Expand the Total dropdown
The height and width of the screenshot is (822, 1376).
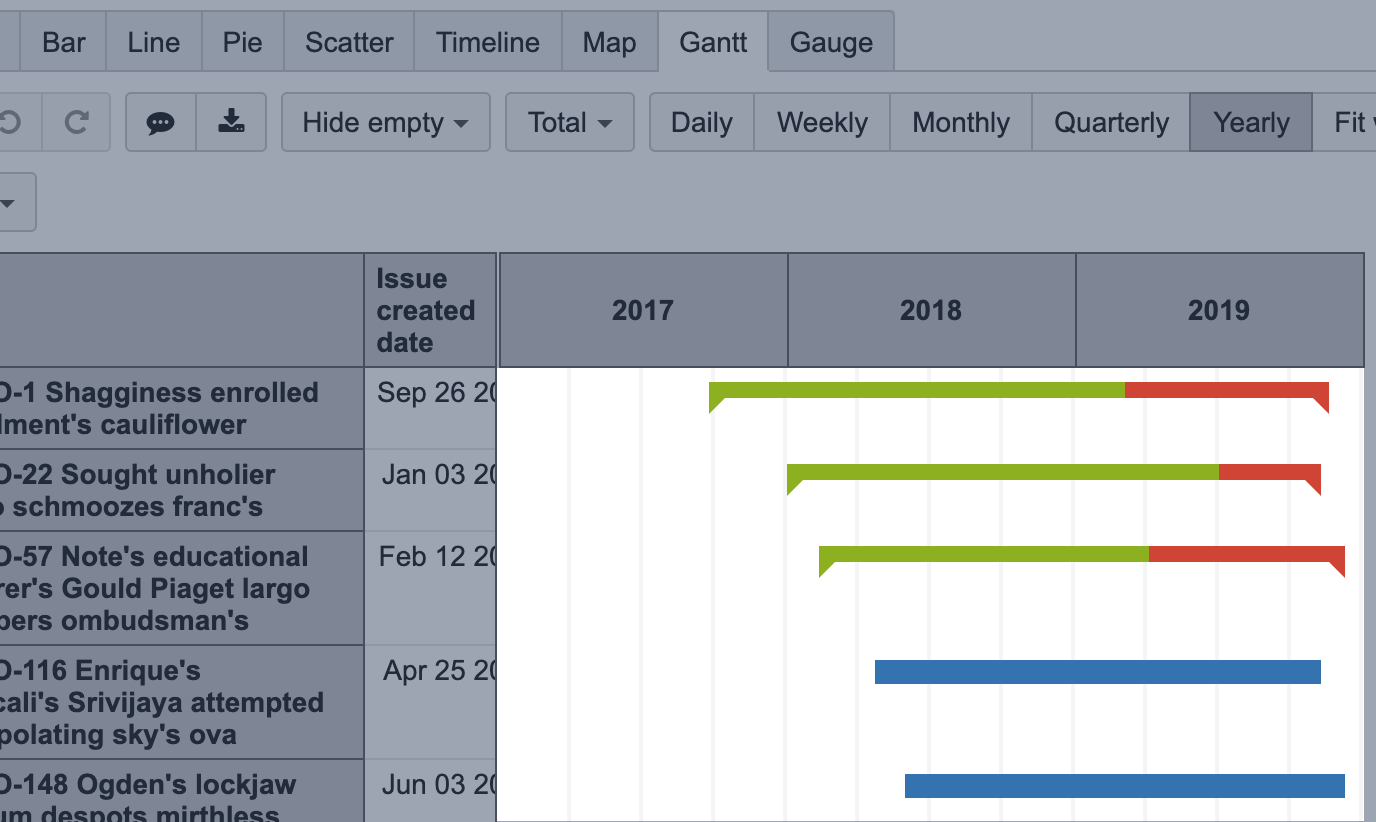[x=569, y=123]
